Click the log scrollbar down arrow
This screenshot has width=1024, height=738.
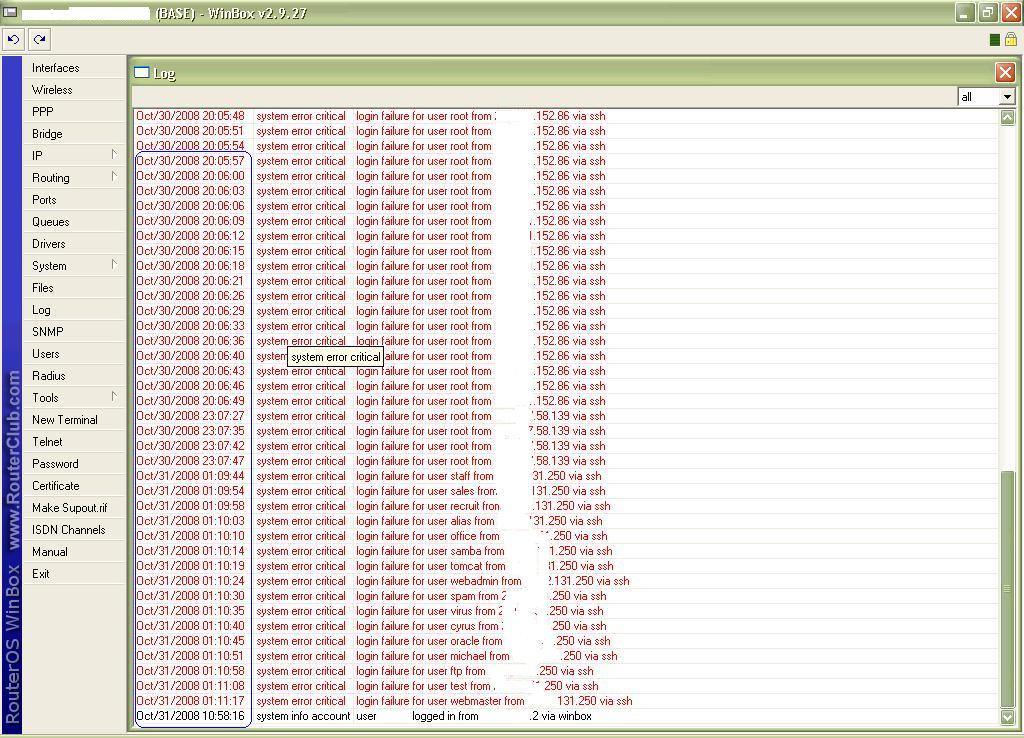click(x=1008, y=716)
